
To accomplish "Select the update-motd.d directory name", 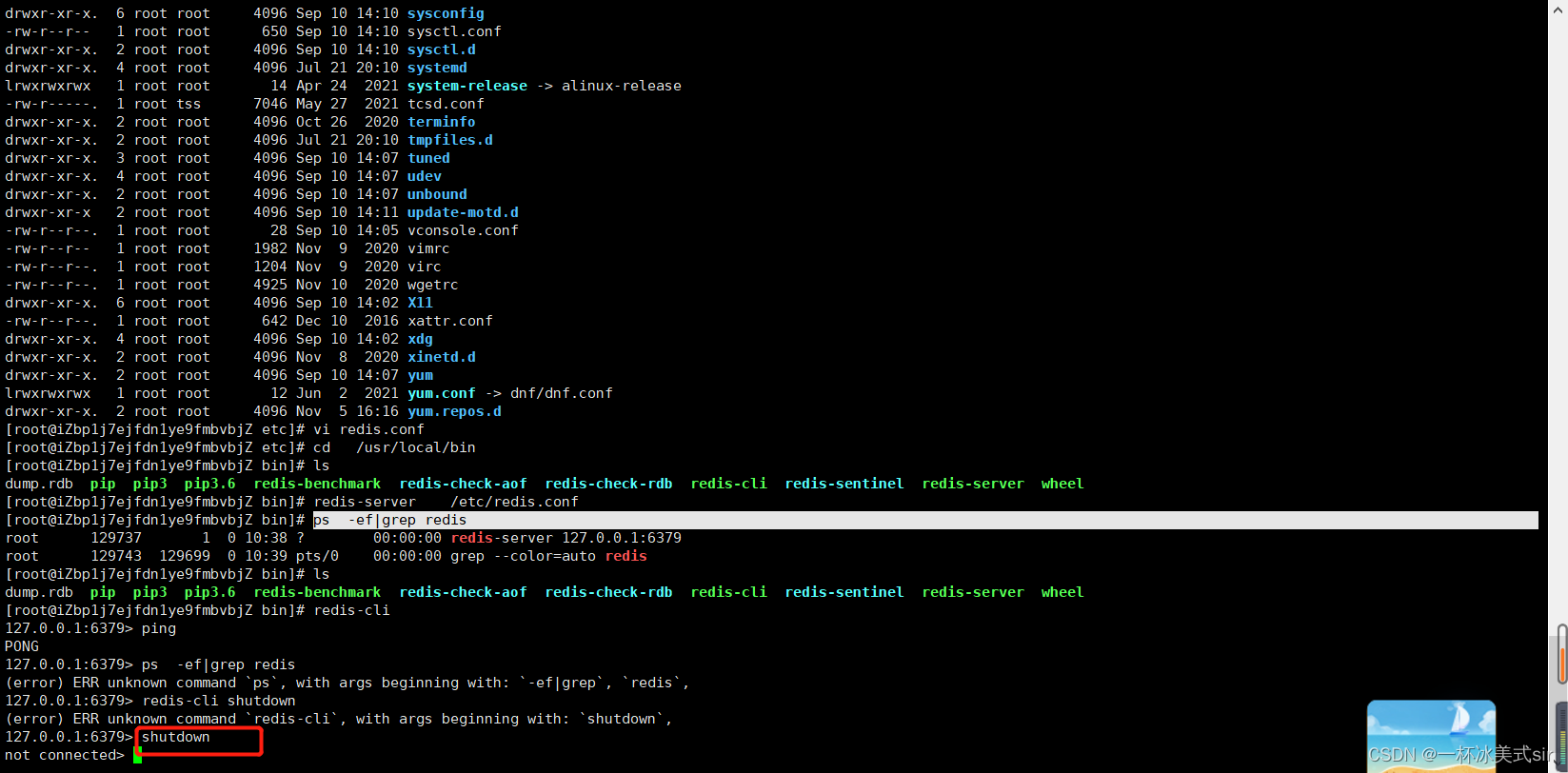I will pyautogui.click(x=463, y=212).
